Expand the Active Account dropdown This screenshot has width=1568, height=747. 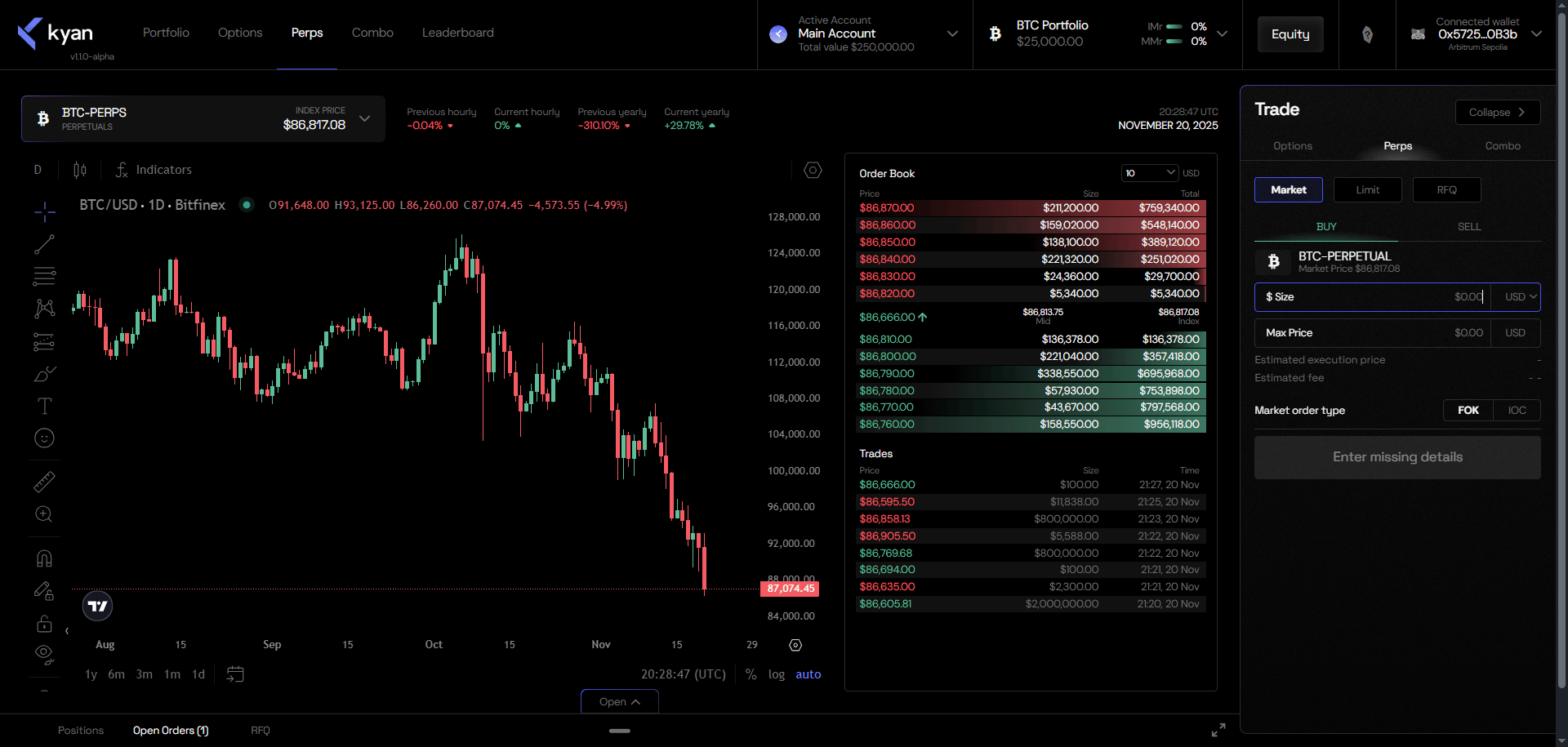(952, 33)
